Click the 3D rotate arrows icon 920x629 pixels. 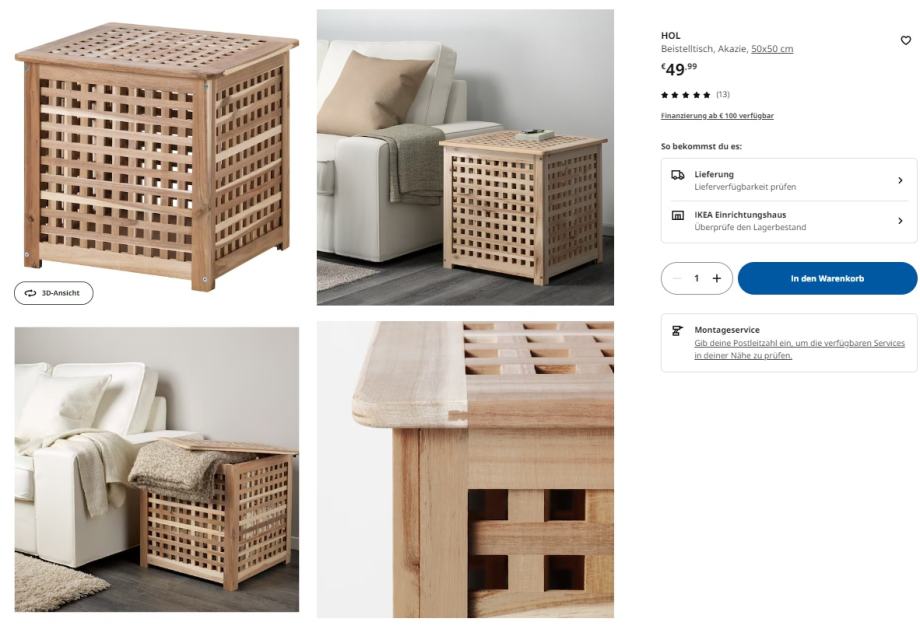point(30,293)
